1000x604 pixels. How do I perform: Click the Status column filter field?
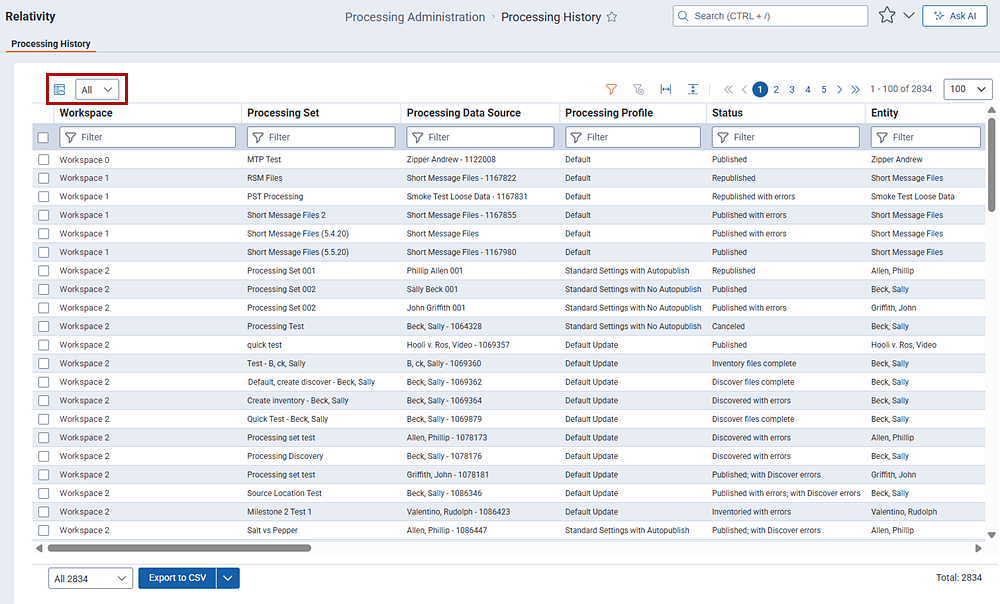(786, 137)
